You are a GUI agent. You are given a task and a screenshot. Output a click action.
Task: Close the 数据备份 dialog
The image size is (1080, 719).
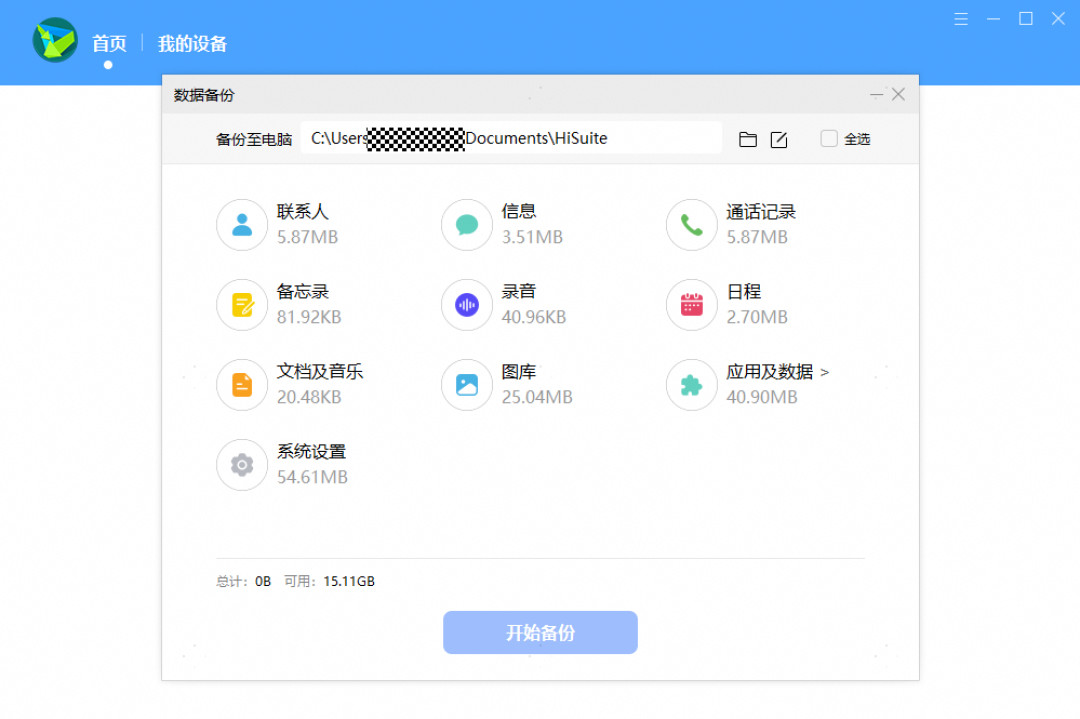(898, 94)
